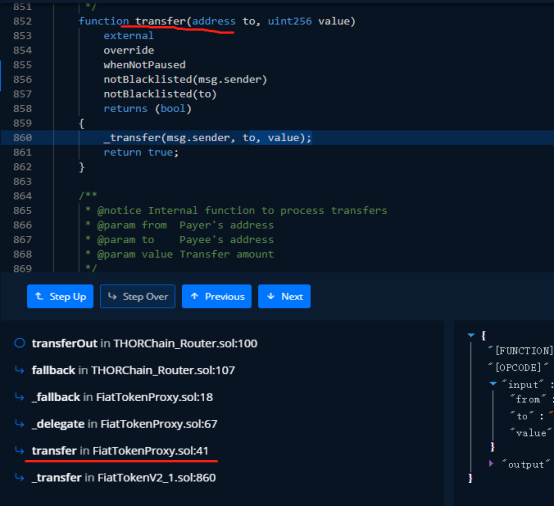This screenshot has height=507, width=554.
Task: Click '@param value Transfer amount' comment
Action: 185,254
